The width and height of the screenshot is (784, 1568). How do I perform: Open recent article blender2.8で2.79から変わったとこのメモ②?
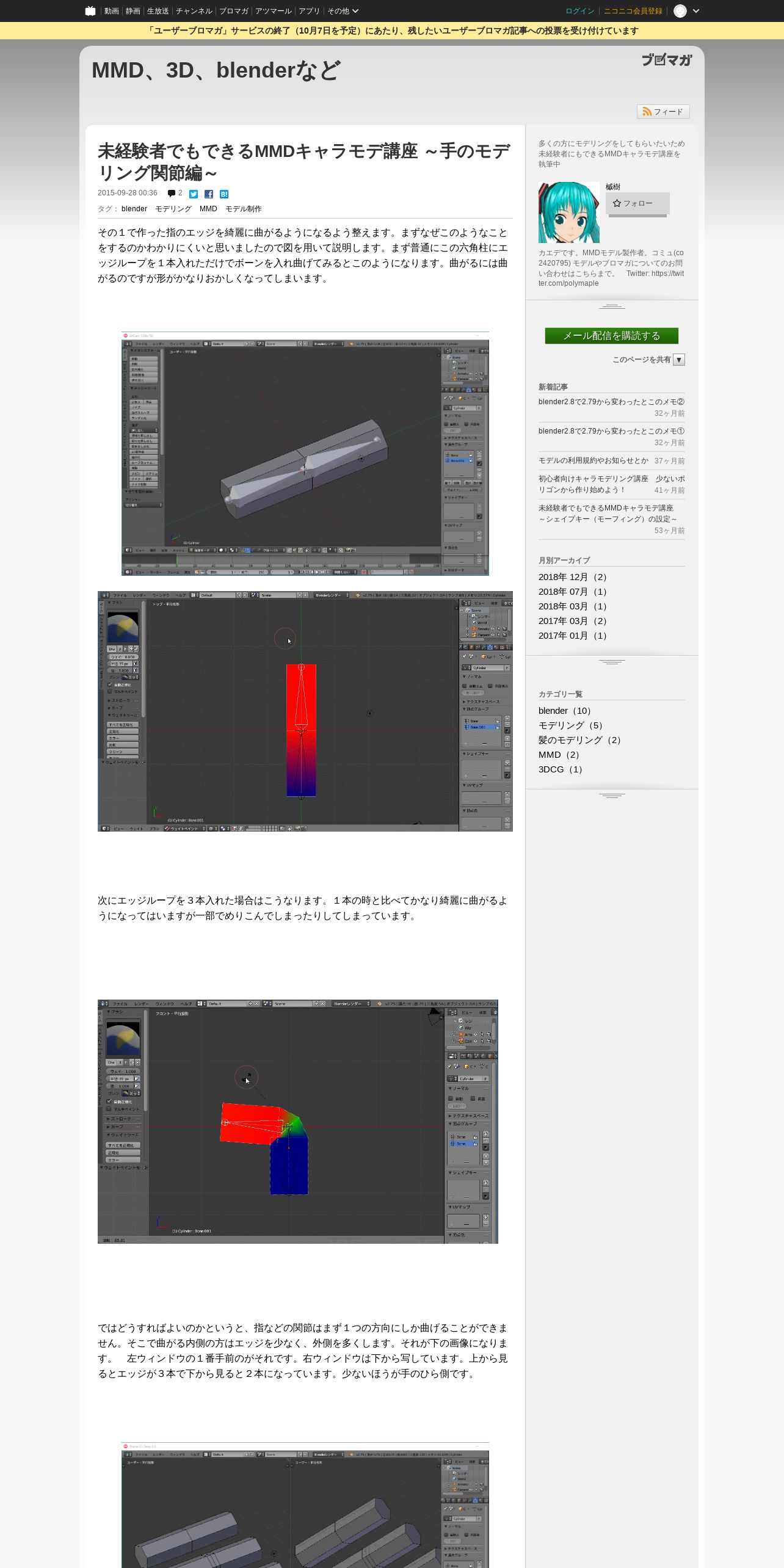(611, 402)
